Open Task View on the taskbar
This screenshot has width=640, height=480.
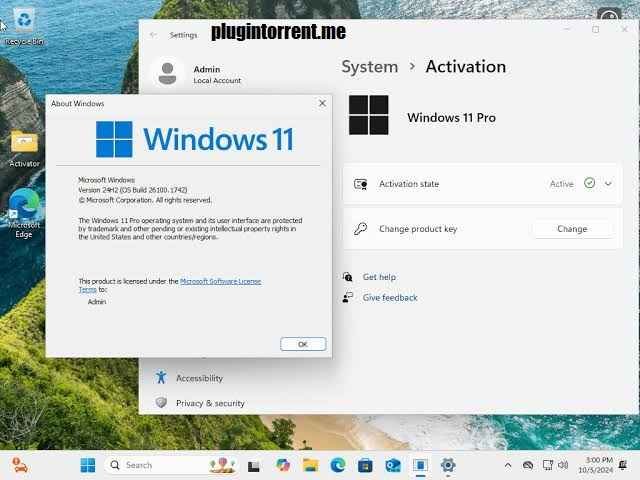(253, 466)
